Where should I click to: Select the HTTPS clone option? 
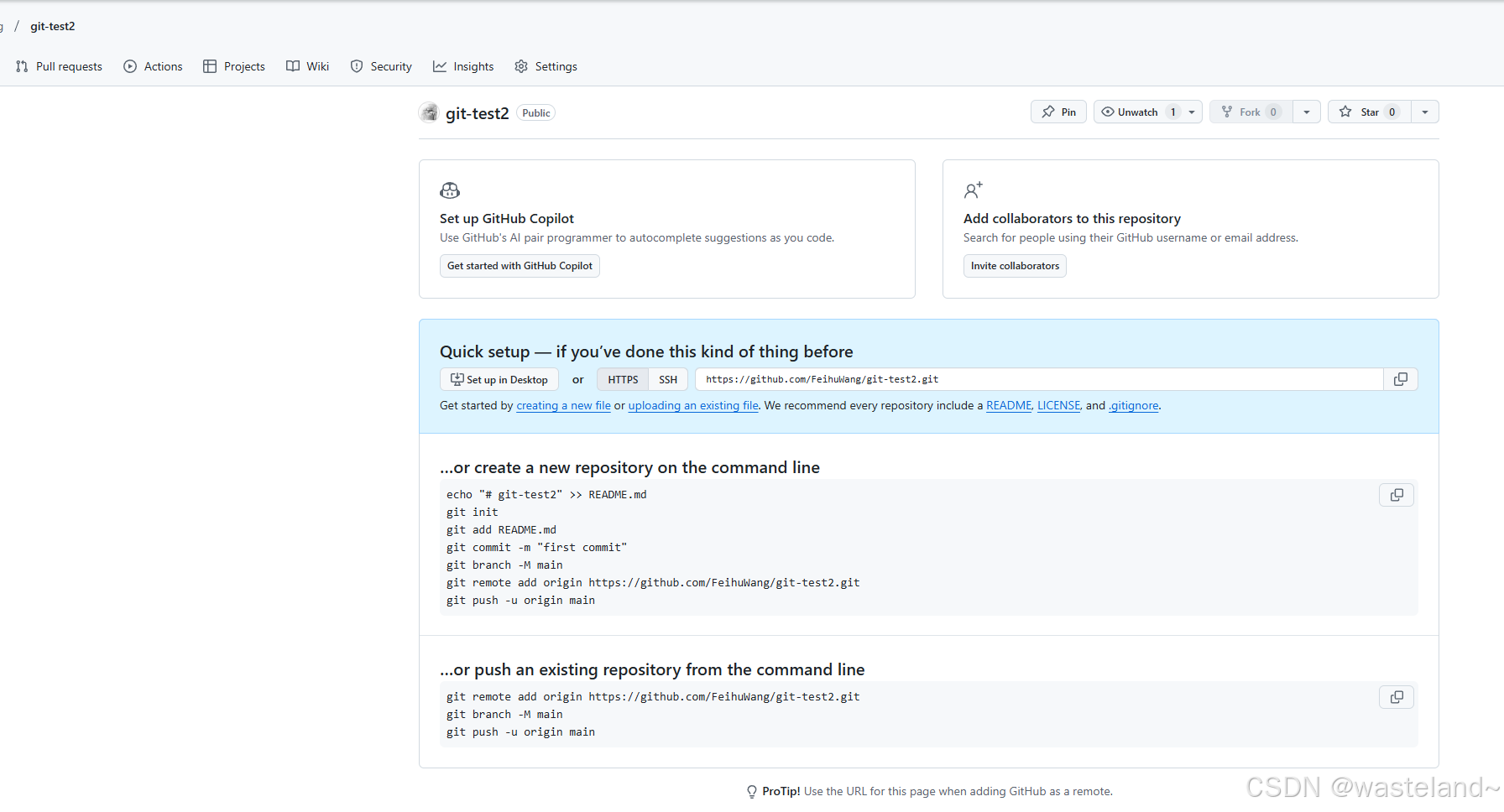pyautogui.click(x=623, y=379)
